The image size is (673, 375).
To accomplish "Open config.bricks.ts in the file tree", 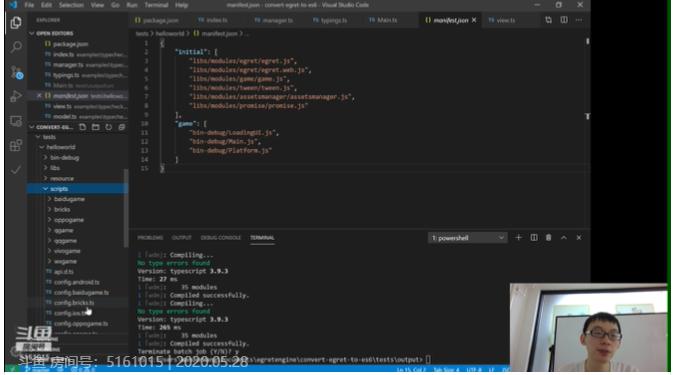I will [74, 303].
